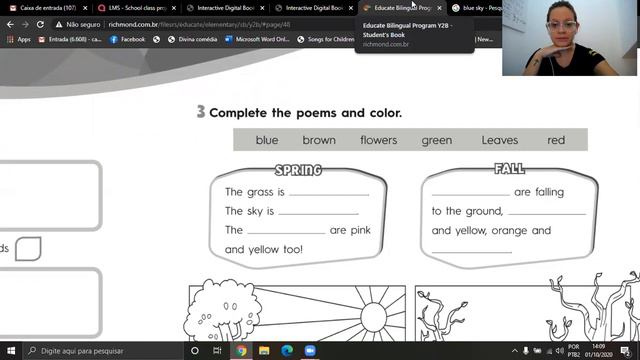This screenshot has height=360, width=640.
Task: Click the tree in the spring picture
Action: (x=221, y=311)
